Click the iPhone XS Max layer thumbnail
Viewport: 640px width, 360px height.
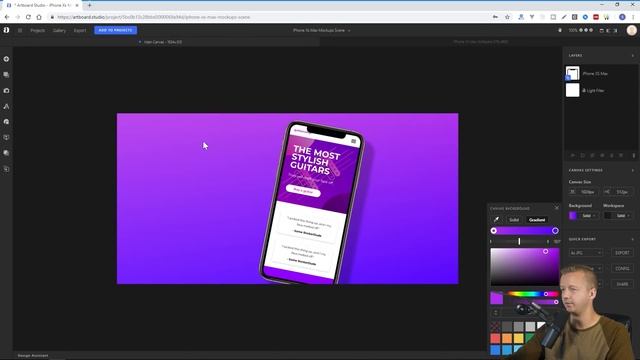coord(572,73)
